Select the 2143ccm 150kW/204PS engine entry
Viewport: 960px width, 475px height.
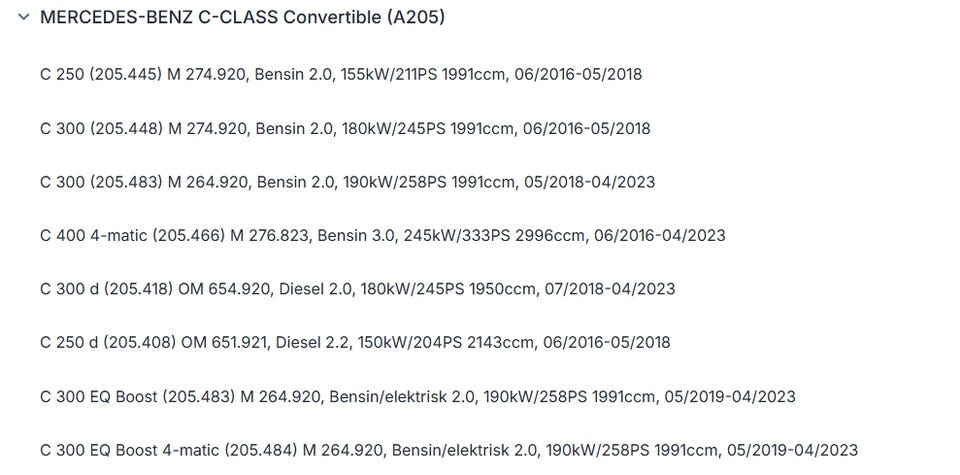click(355, 342)
